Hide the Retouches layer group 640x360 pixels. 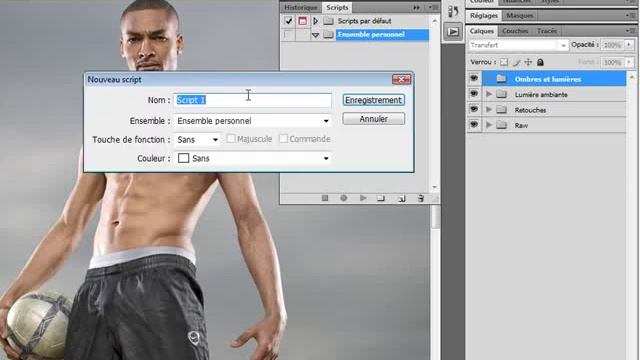[x=474, y=109]
